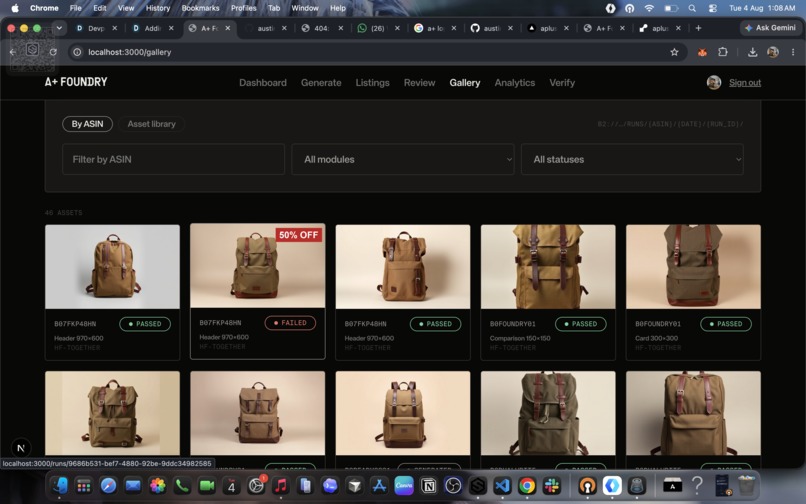
Task: Switch to VS Code in the dock
Action: pyautogui.click(x=502, y=485)
